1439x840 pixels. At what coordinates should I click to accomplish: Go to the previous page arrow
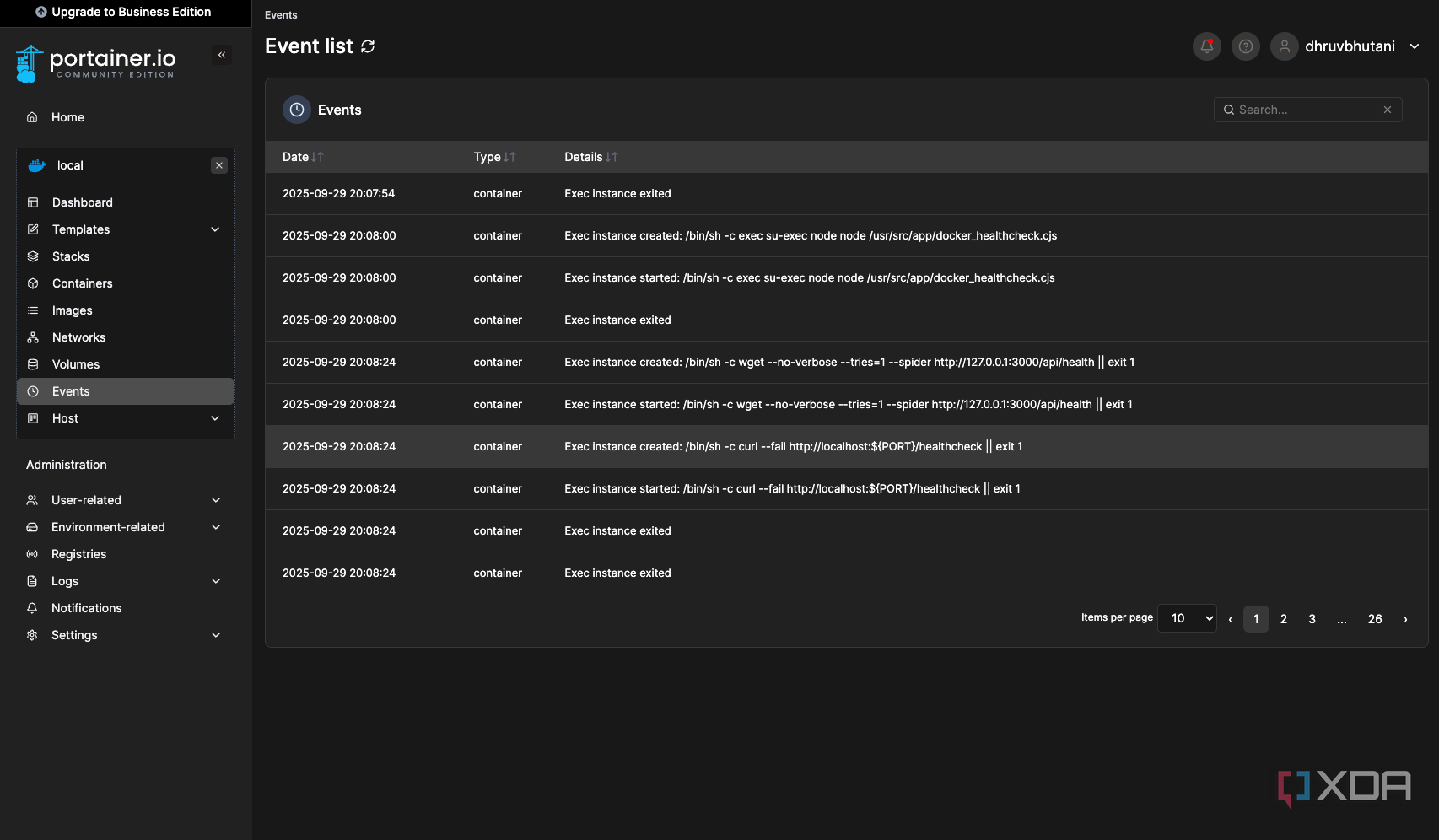tap(1230, 619)
